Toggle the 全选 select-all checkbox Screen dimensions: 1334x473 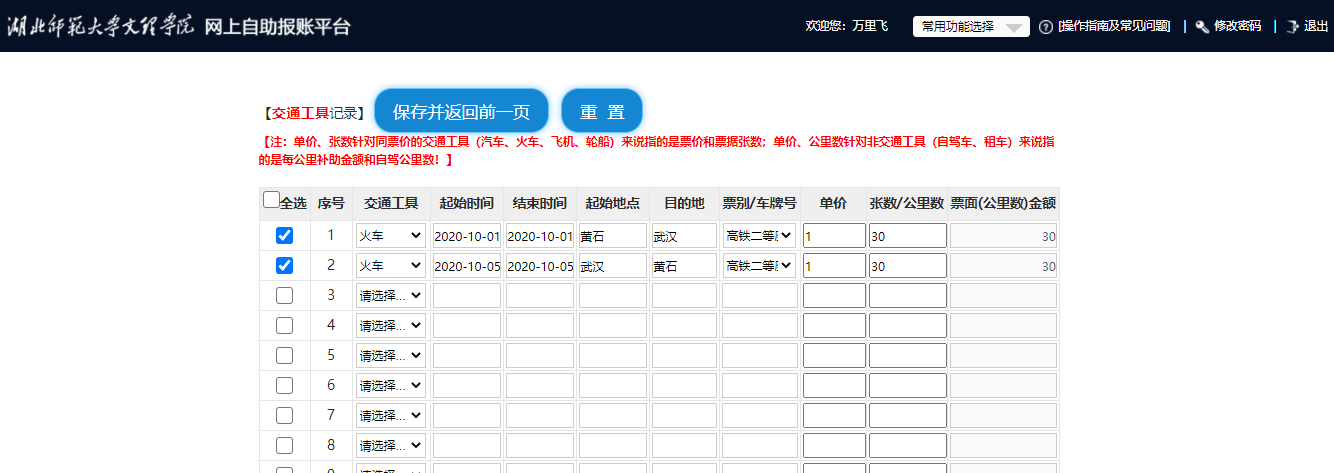(272, 200)
